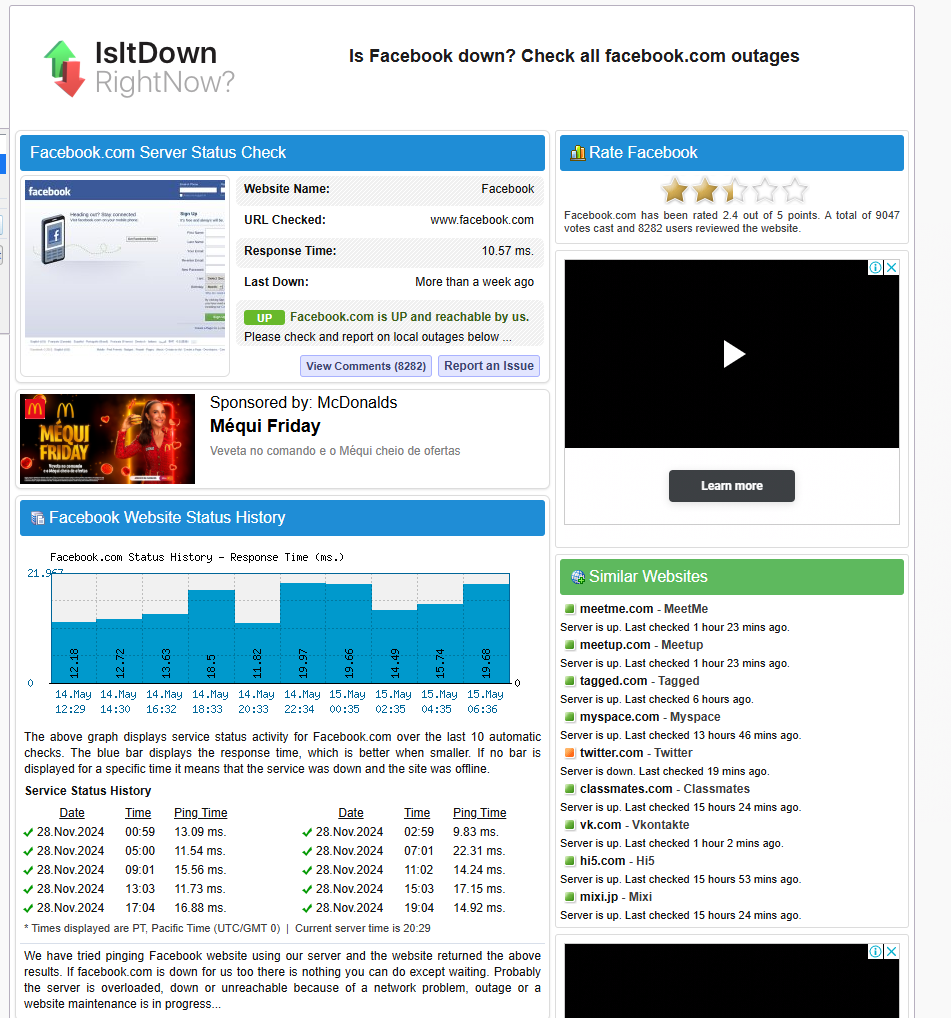Click Report an Issue button
Image resolution: width=951 pixels, height=1018 pixels.
pyautogui.click(x=489, y=366)
